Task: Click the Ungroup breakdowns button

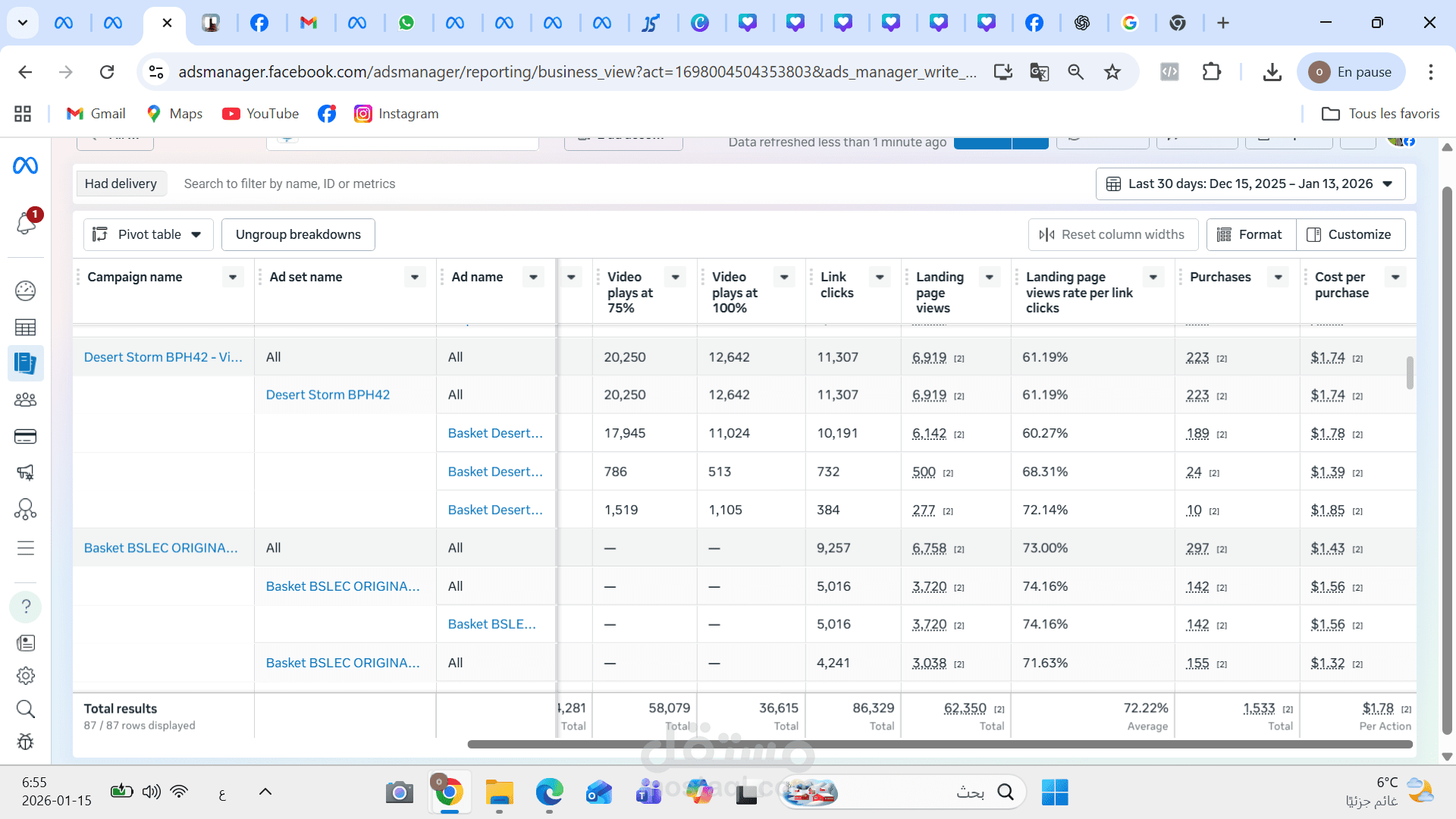Action: pyautogui.click(x=298, y=234)
